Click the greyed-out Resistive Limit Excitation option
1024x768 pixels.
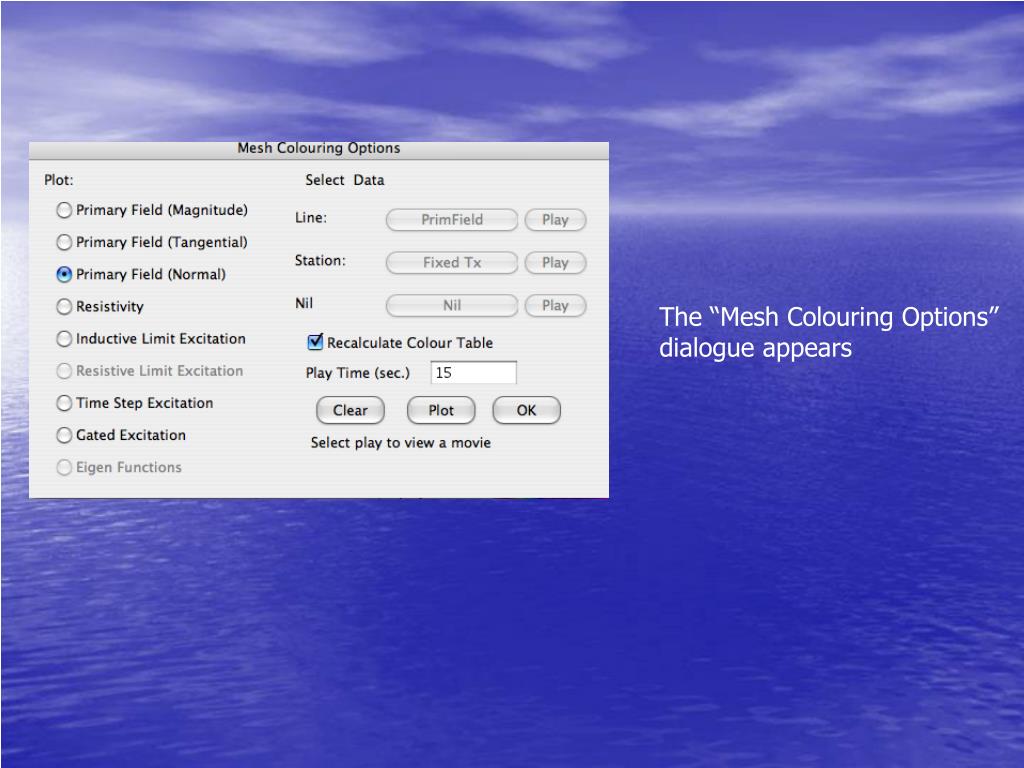(x=64, y=371)
